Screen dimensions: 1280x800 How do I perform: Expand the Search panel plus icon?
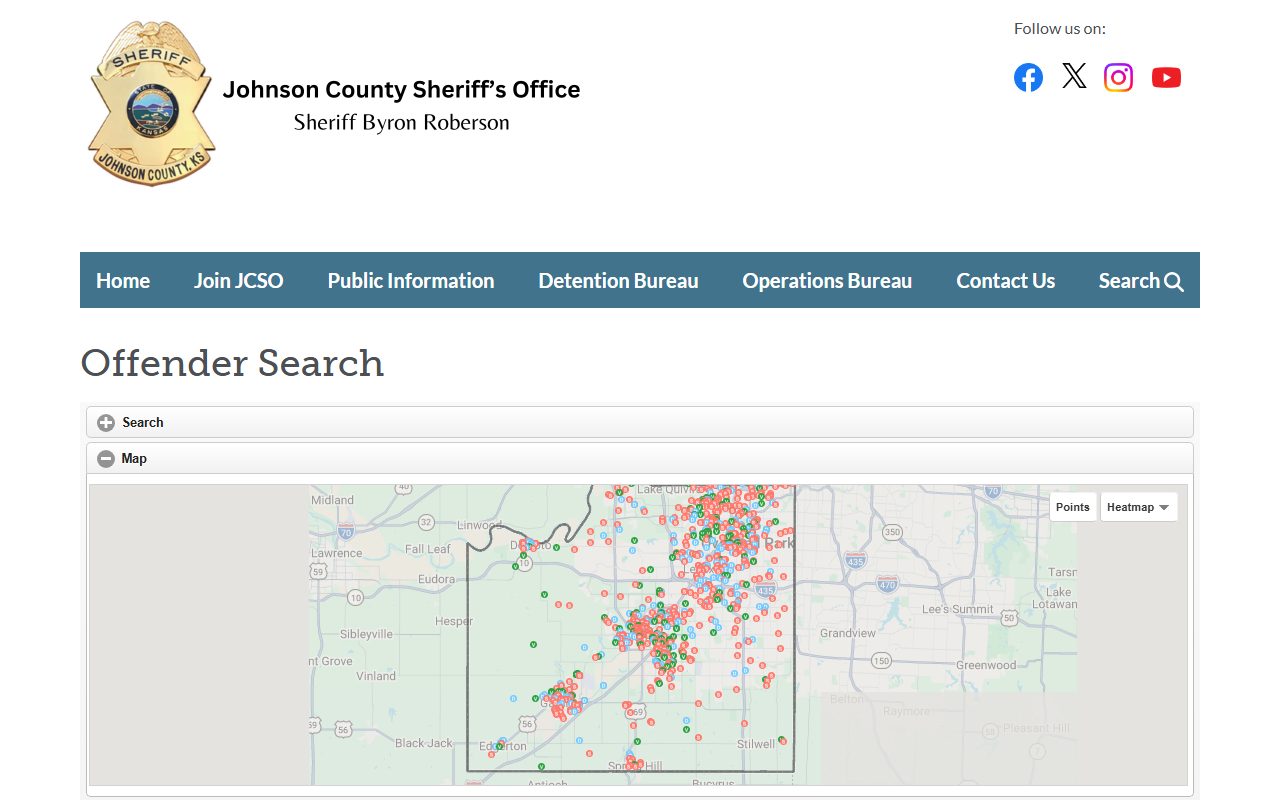coord(106,423)
